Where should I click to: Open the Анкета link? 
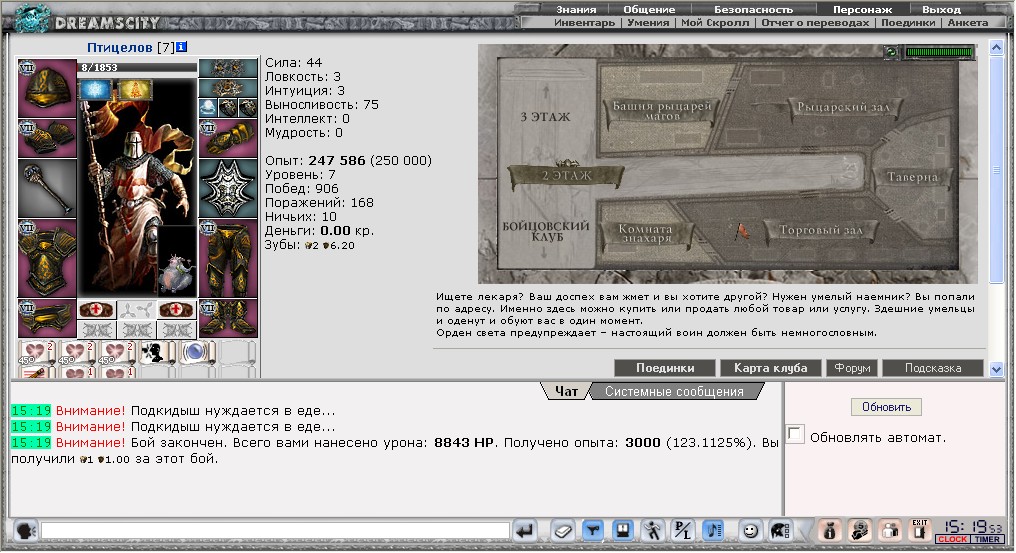[x=967, y=22]
